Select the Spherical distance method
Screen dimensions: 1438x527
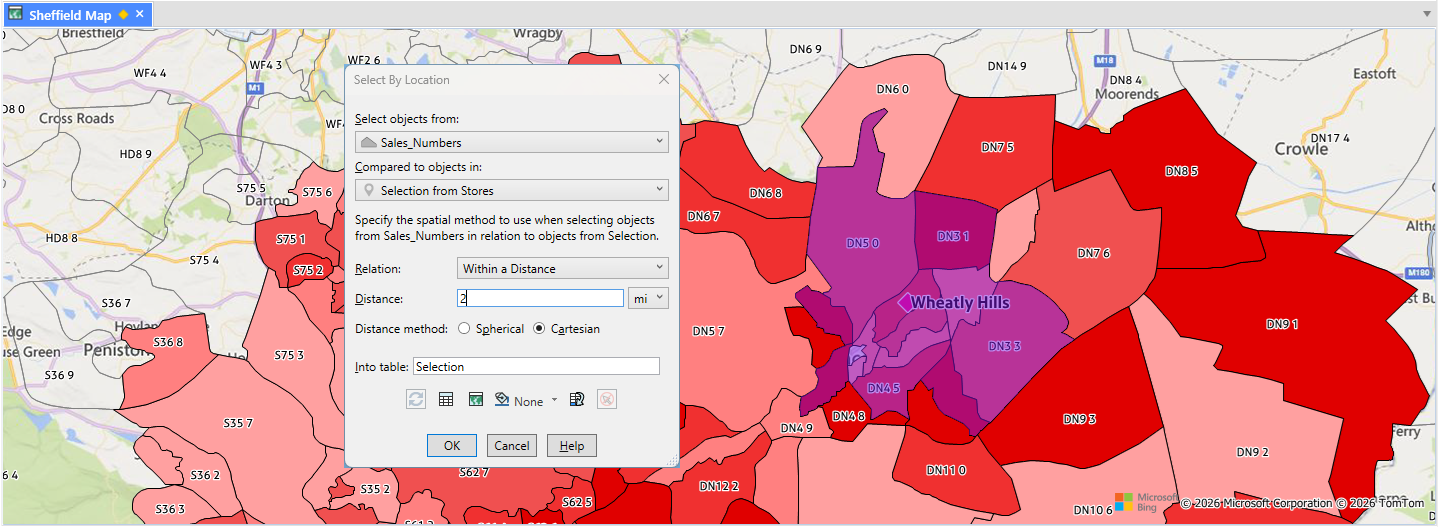pos(464,329)
